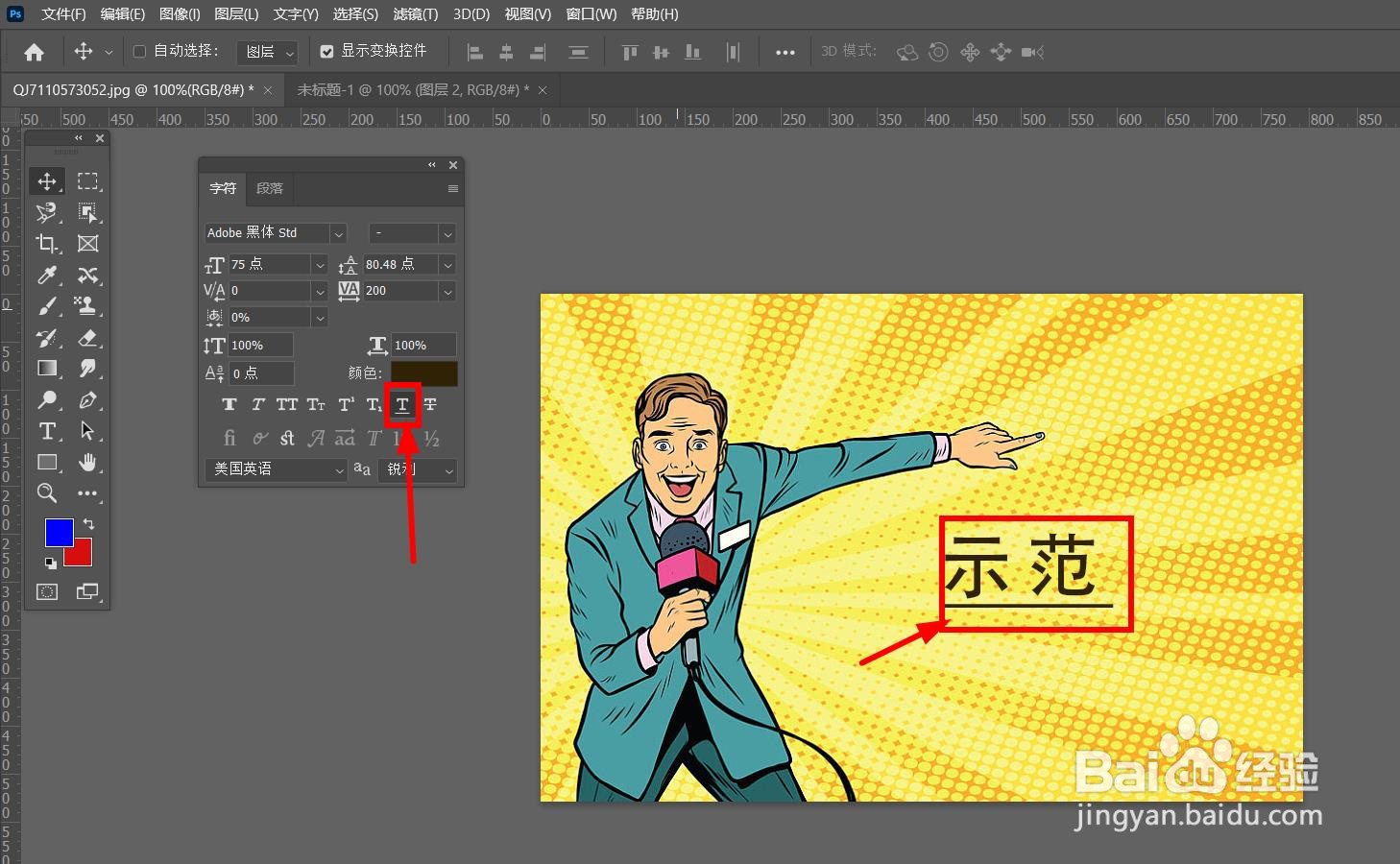
Task: Click the red background color swatch
Action: tap(83, 556)
